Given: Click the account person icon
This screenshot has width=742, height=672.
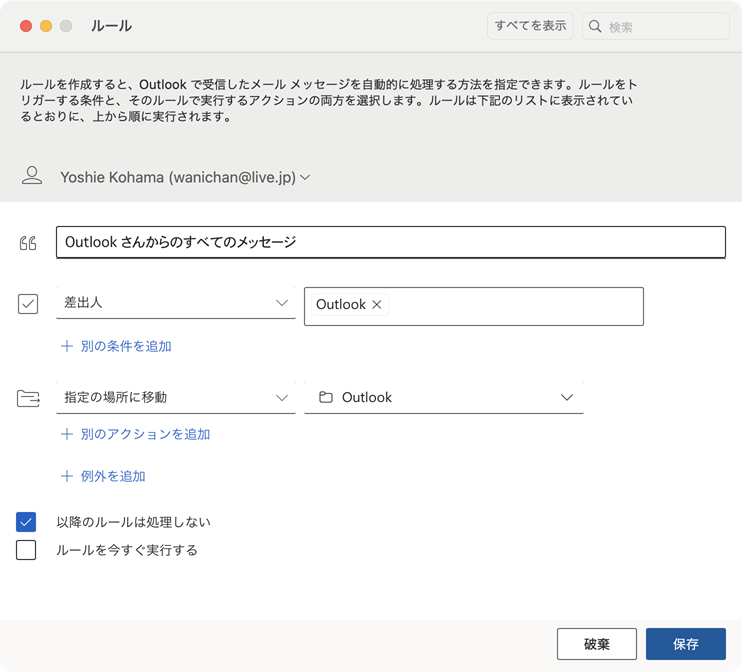Looking at the screenshot, I should pos(32,176).
